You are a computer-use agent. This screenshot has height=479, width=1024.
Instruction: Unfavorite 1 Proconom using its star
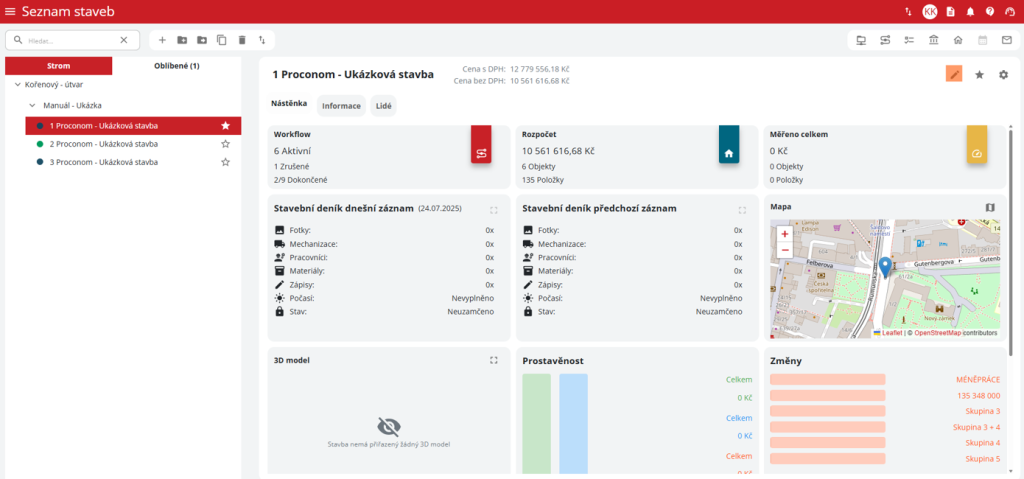226,126
